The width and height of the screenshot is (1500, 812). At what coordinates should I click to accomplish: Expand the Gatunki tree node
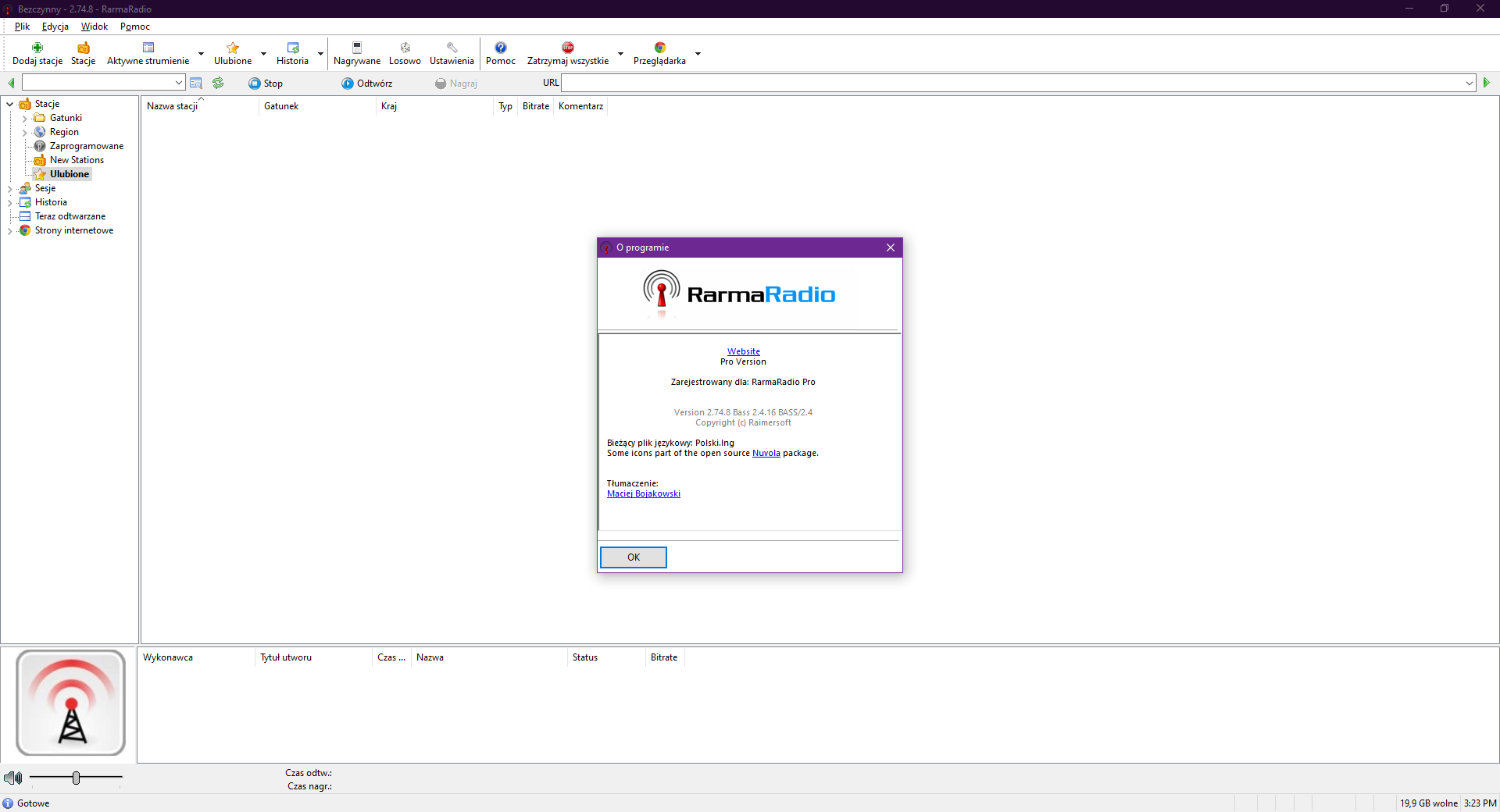coord(24,119)
